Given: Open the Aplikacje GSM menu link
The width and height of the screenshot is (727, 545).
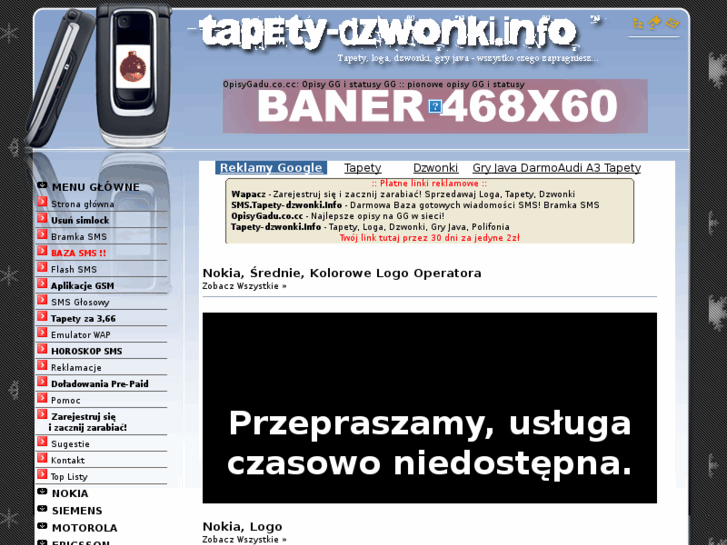Looking at the screenshot, I should click(83, 286).
